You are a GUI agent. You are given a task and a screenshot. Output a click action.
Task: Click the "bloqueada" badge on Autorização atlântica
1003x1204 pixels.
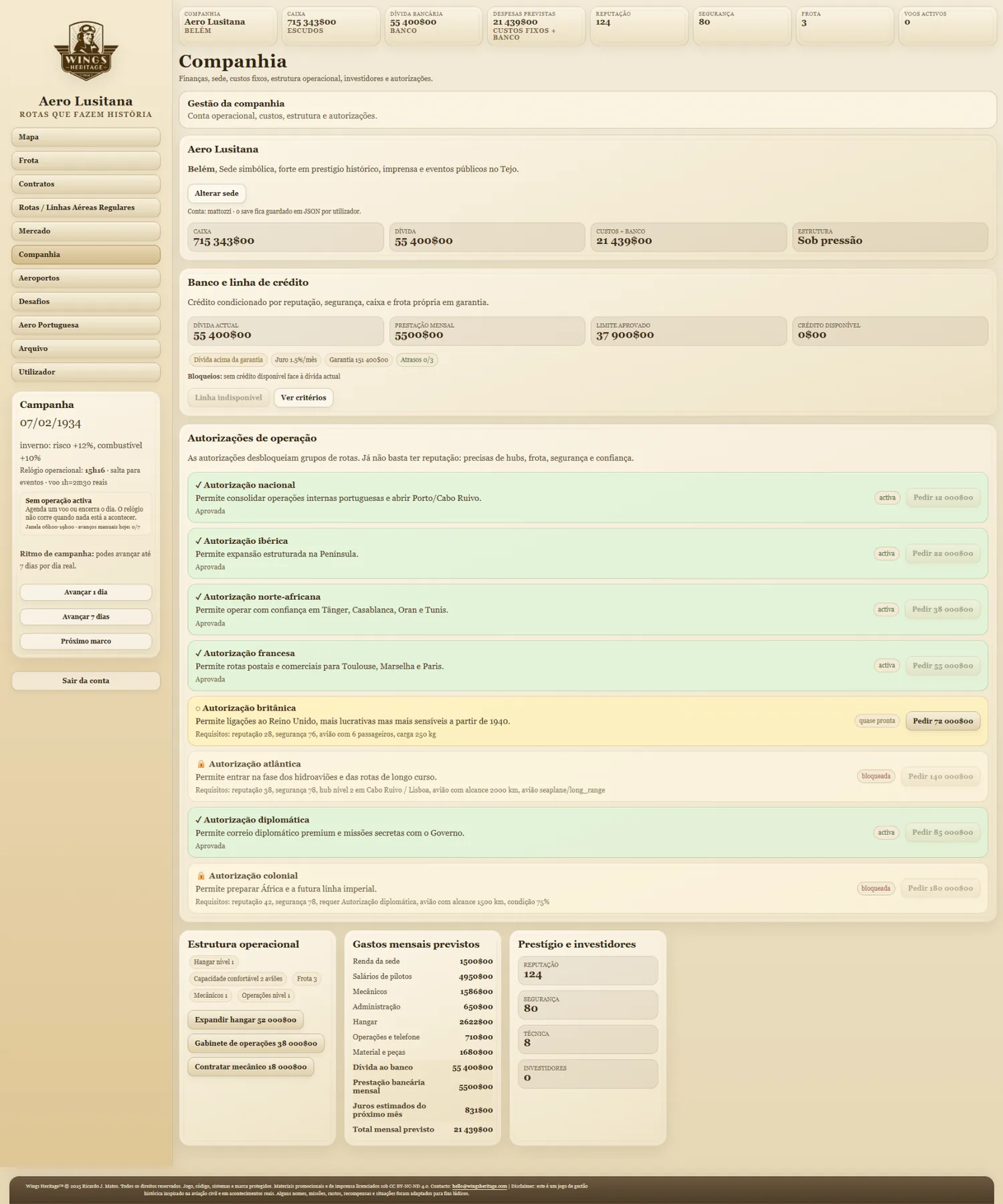click(876, 777)
